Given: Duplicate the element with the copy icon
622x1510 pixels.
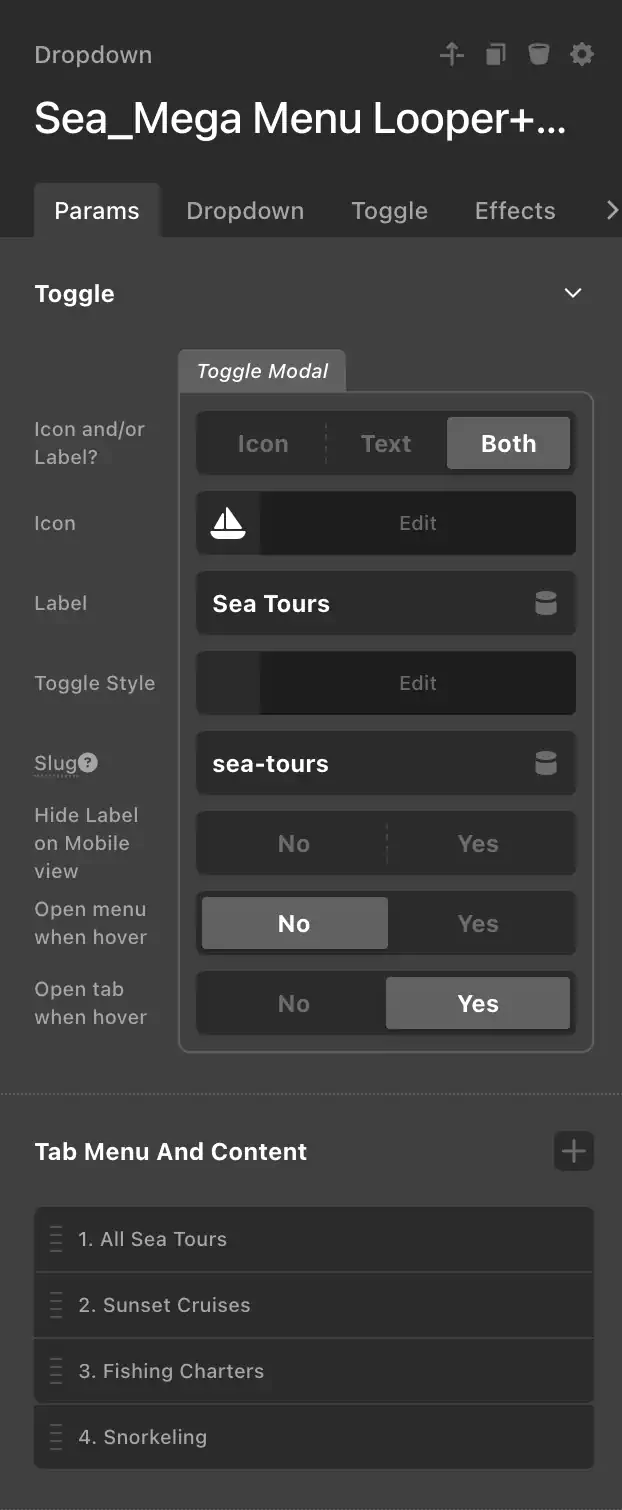Looking at the screenshot, I should coord(496,54).
